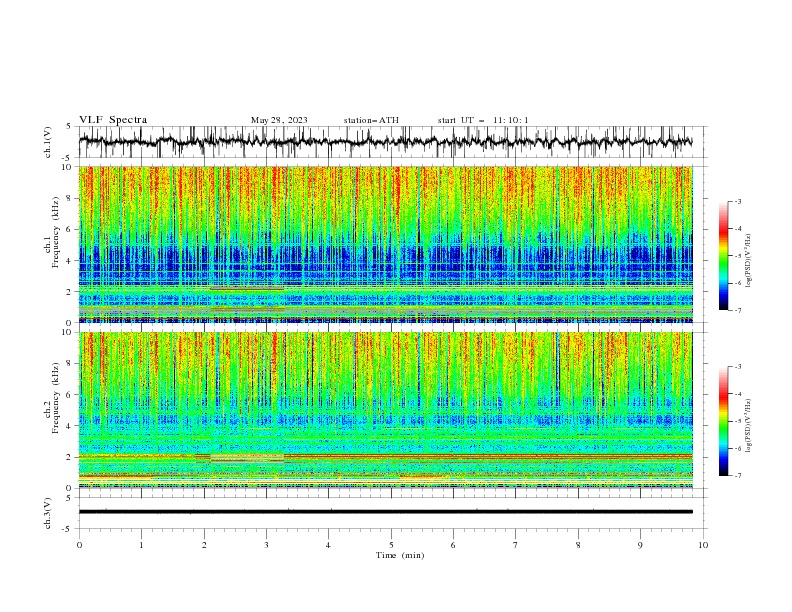Click the time axis tick label "9"

[640, 545]
